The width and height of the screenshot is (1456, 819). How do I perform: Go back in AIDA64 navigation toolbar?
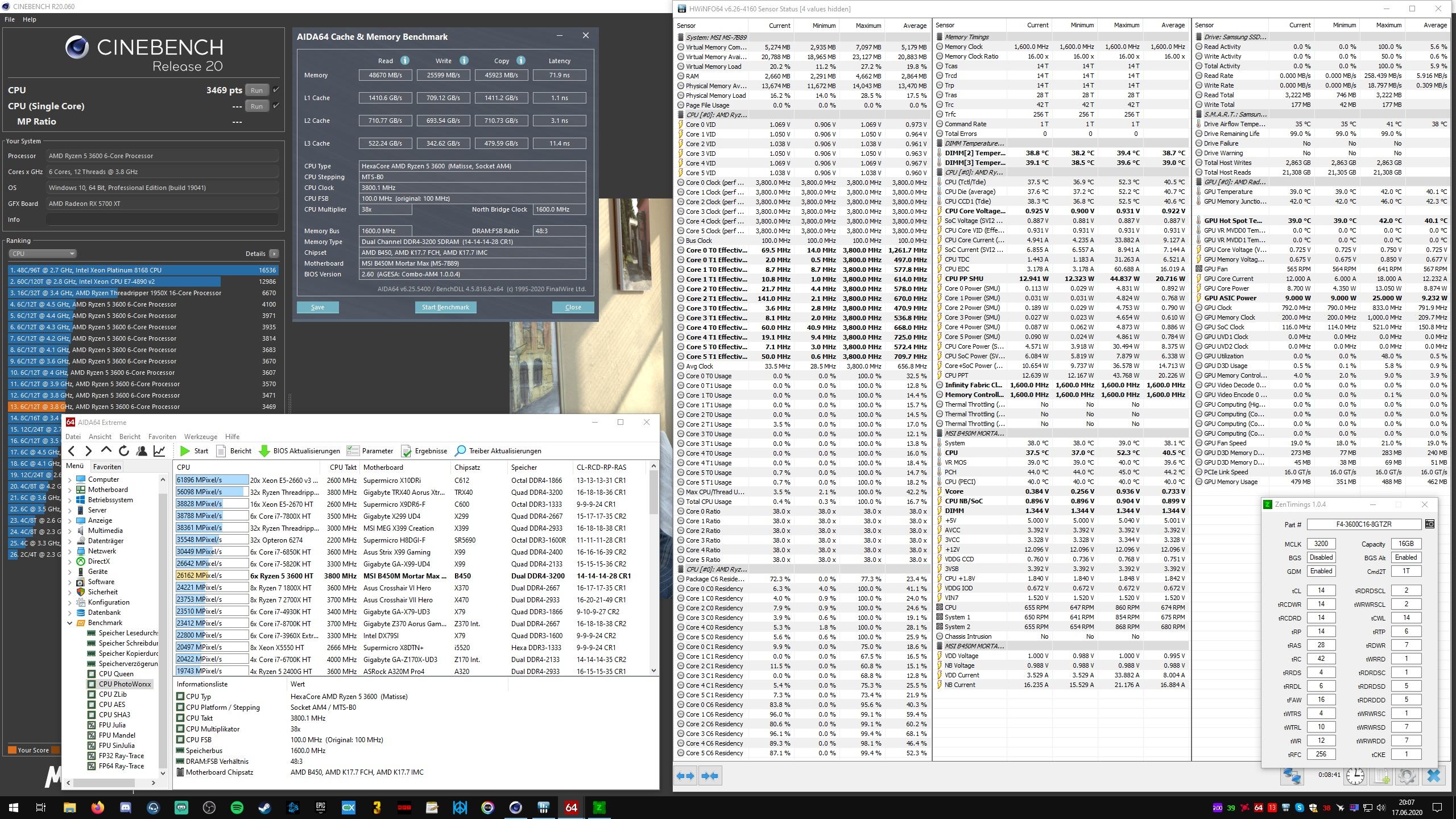coord(72,451)
